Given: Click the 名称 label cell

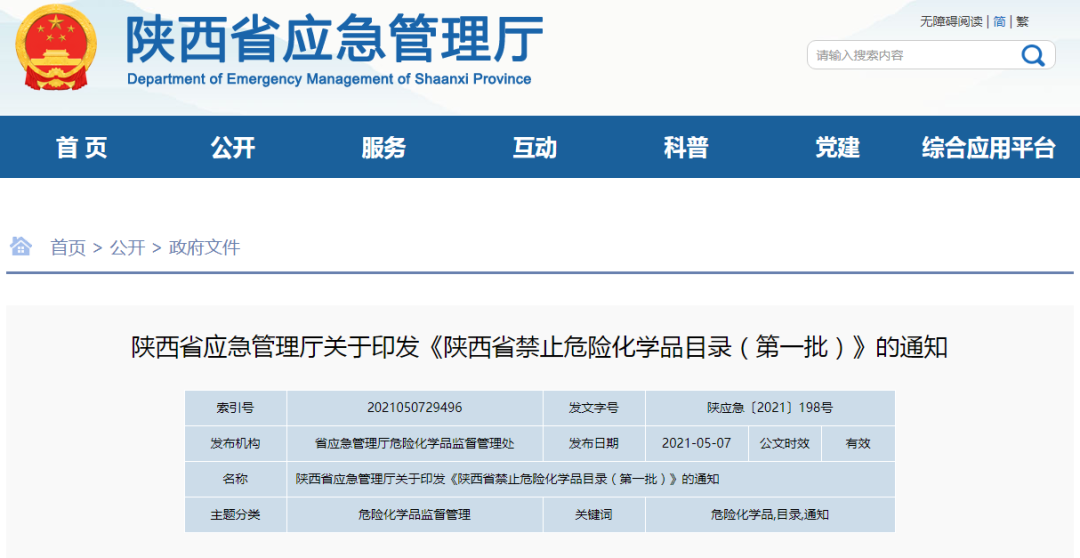Looking at the screenshot, I should (x=236, y=479).
